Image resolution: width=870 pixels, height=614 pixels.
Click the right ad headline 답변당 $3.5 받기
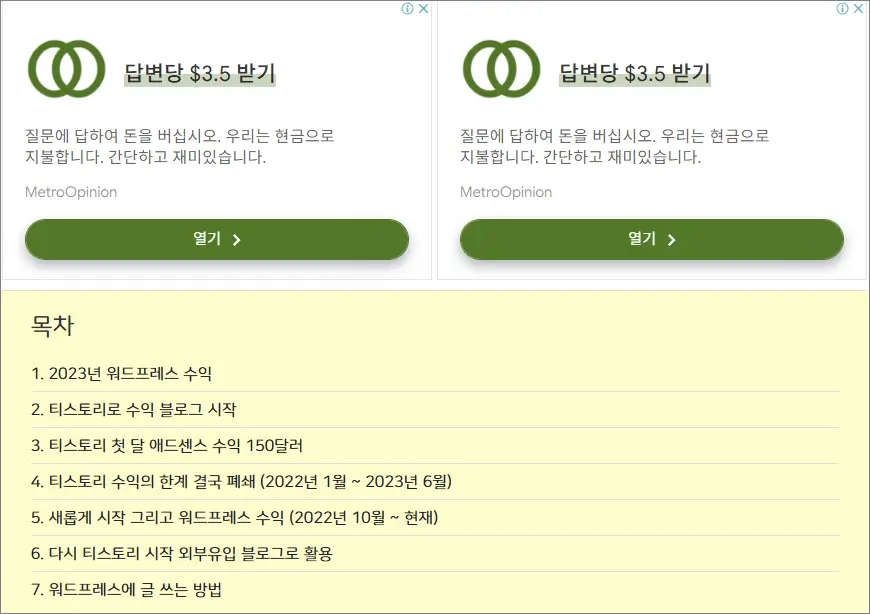coord(634,73)
